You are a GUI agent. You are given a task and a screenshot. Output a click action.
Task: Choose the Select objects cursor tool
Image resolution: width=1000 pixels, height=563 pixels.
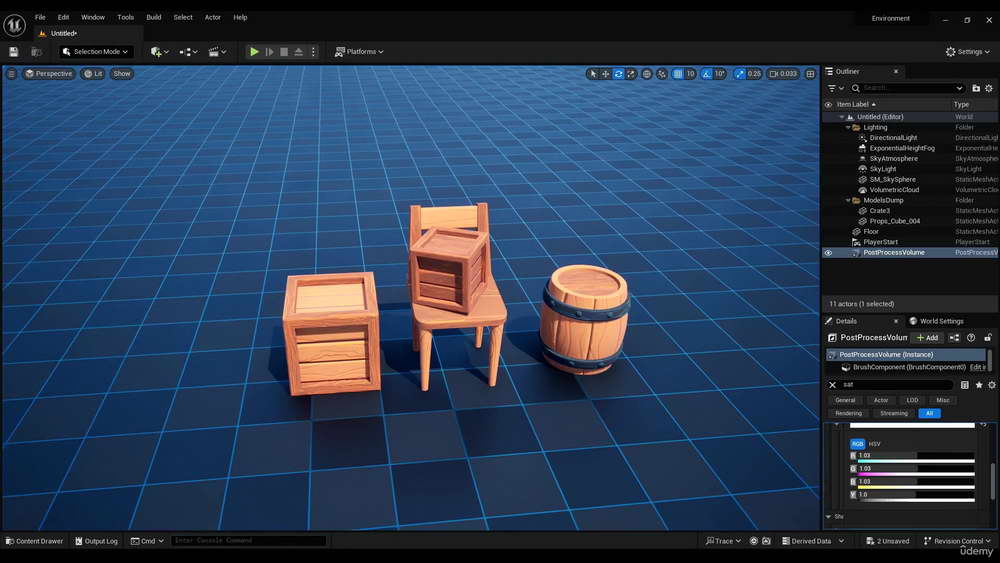click(593, 74)
